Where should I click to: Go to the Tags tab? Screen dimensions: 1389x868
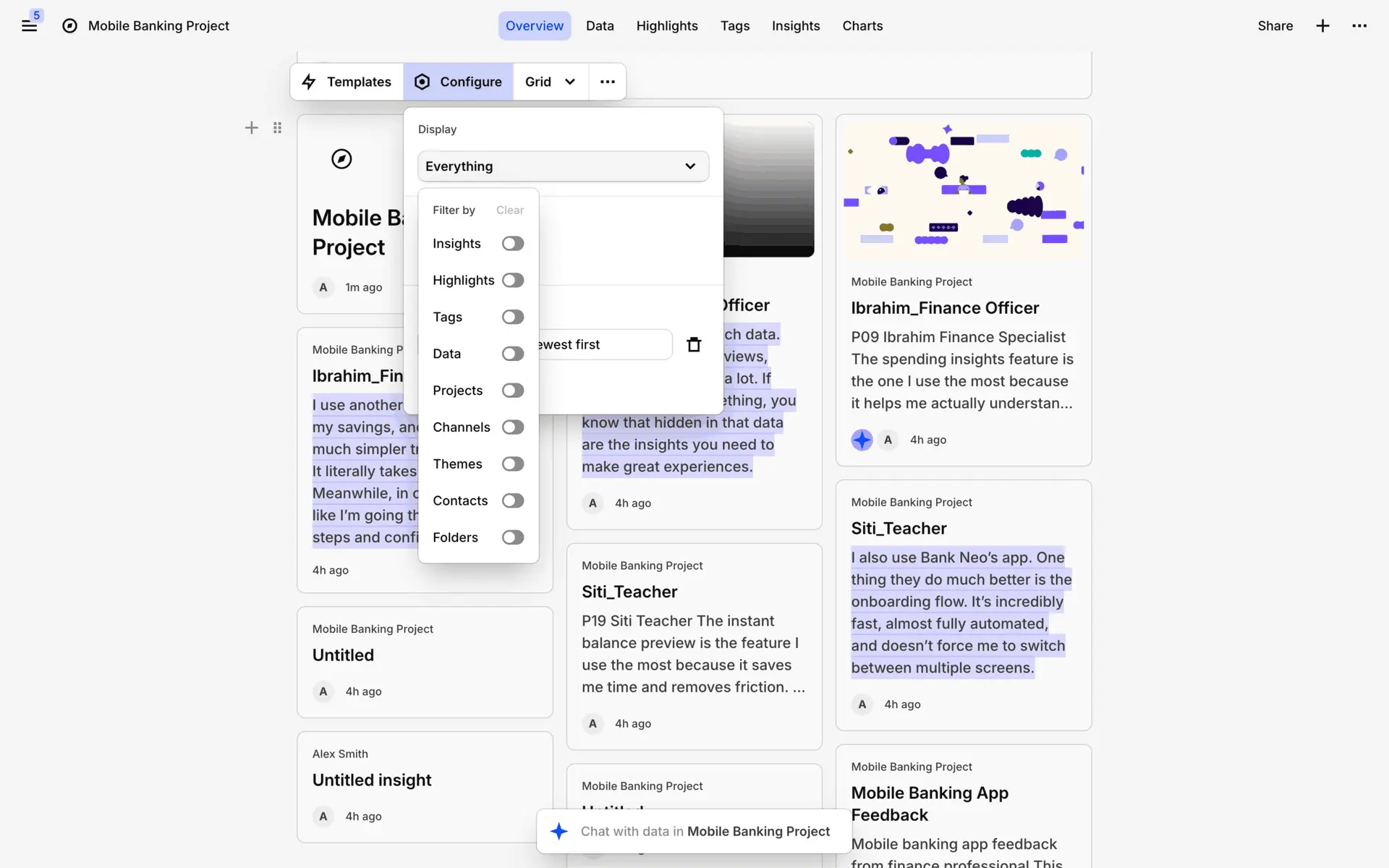[734, 26]
